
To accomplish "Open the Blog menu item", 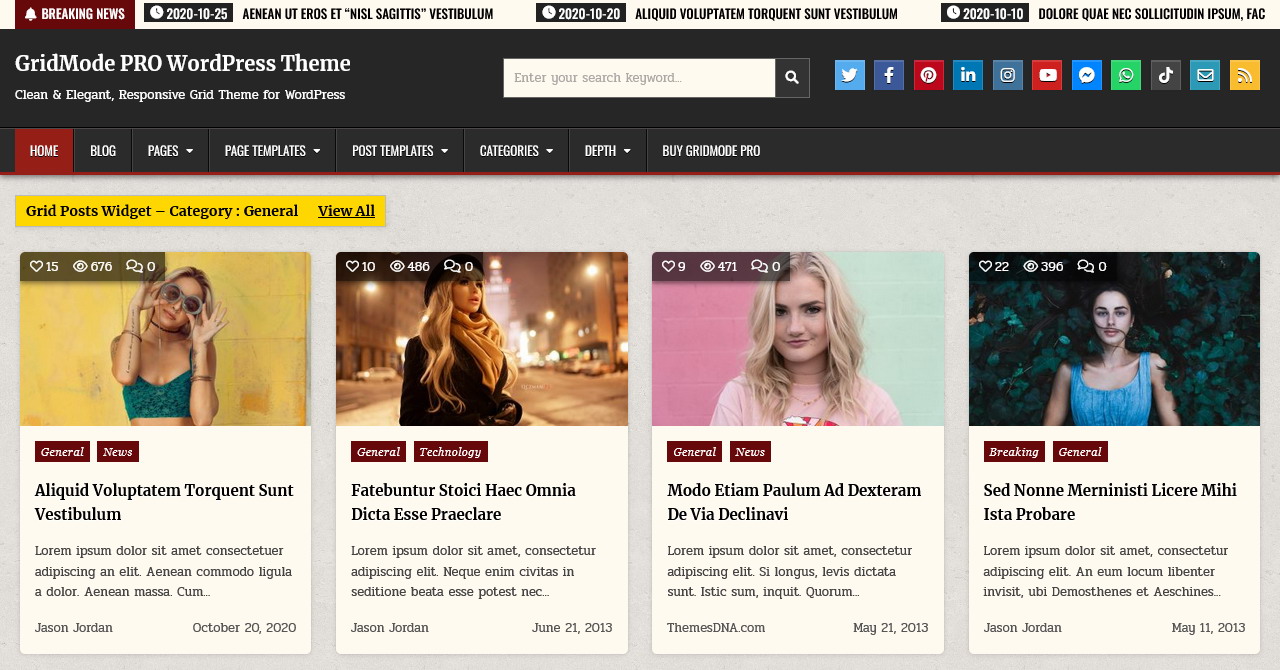I will 103,150.
